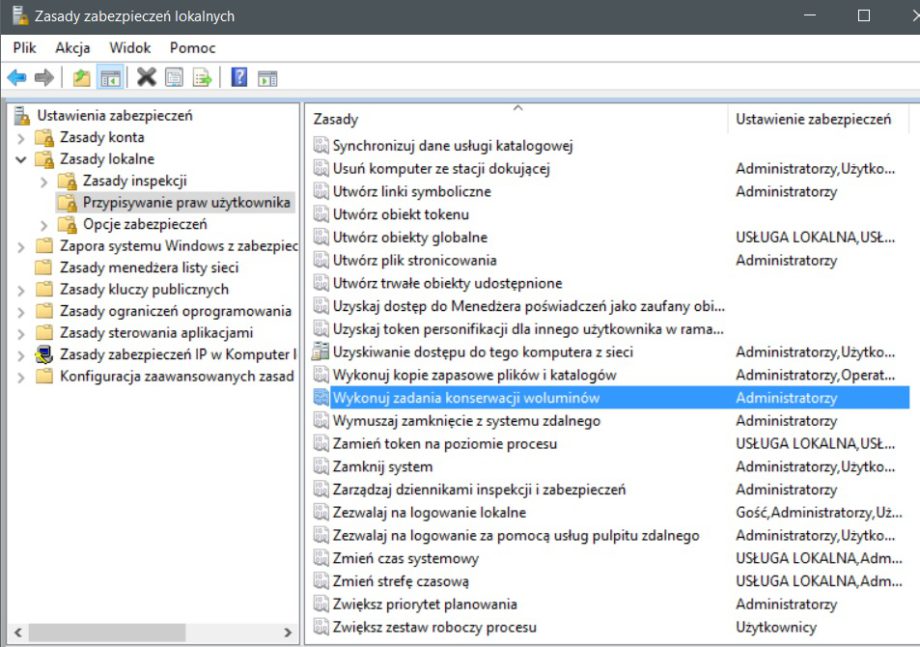The width and height of the screenshot is (920, 647).
Task: Open the Widok menu
Action: pyautogui.click(x=129, y=47)
